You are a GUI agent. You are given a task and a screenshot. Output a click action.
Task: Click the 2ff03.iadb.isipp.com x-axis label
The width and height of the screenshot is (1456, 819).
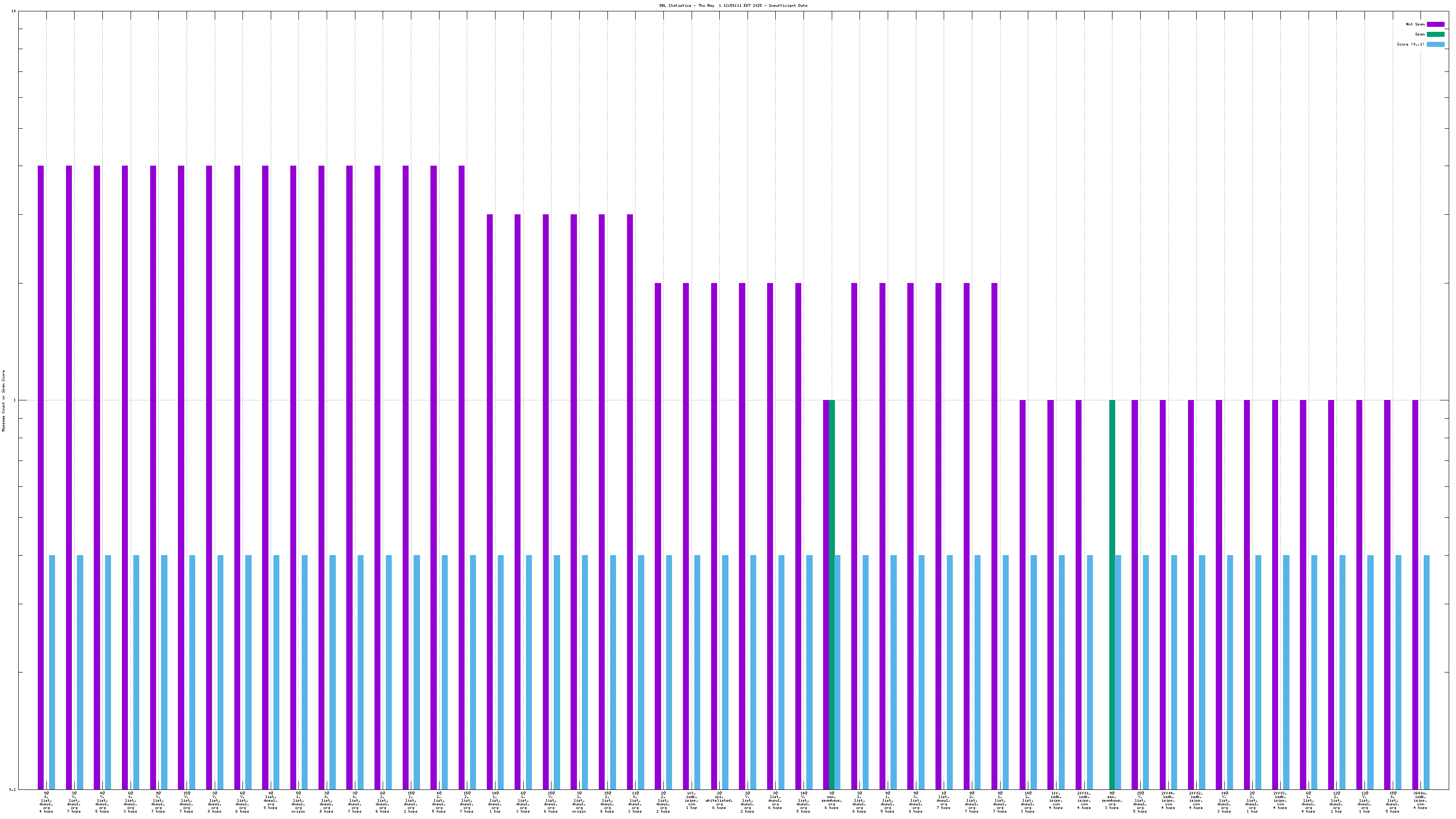point(1280,801)
